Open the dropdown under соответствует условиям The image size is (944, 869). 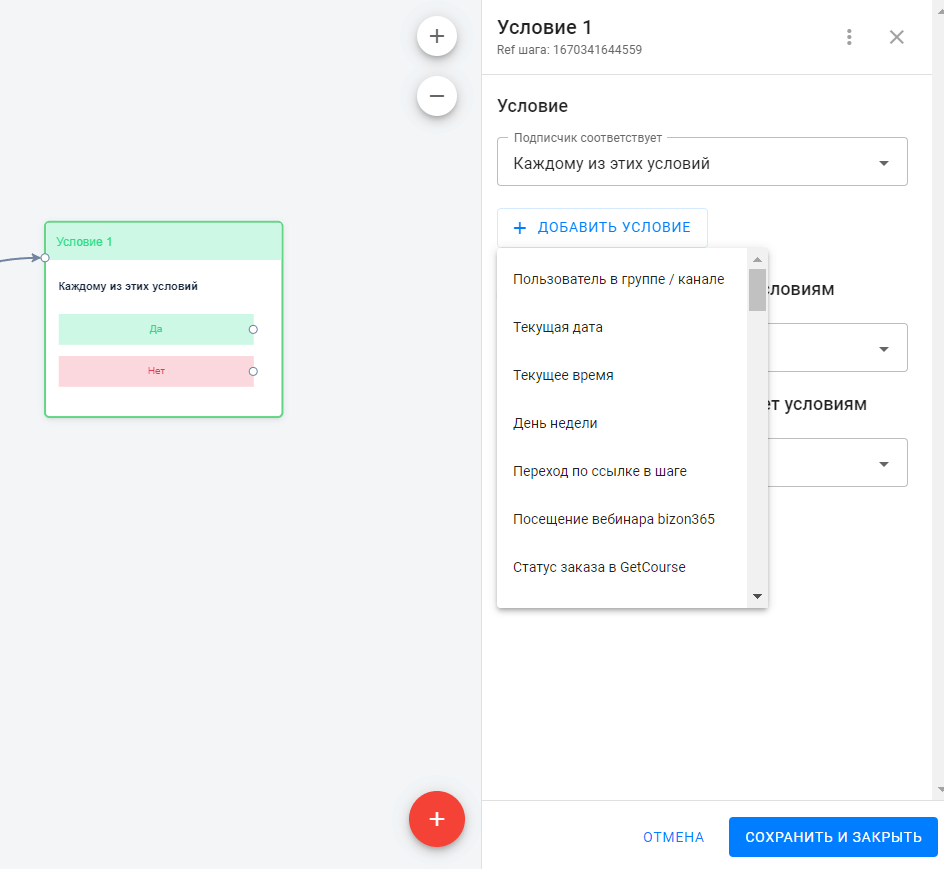pos(883,349)
